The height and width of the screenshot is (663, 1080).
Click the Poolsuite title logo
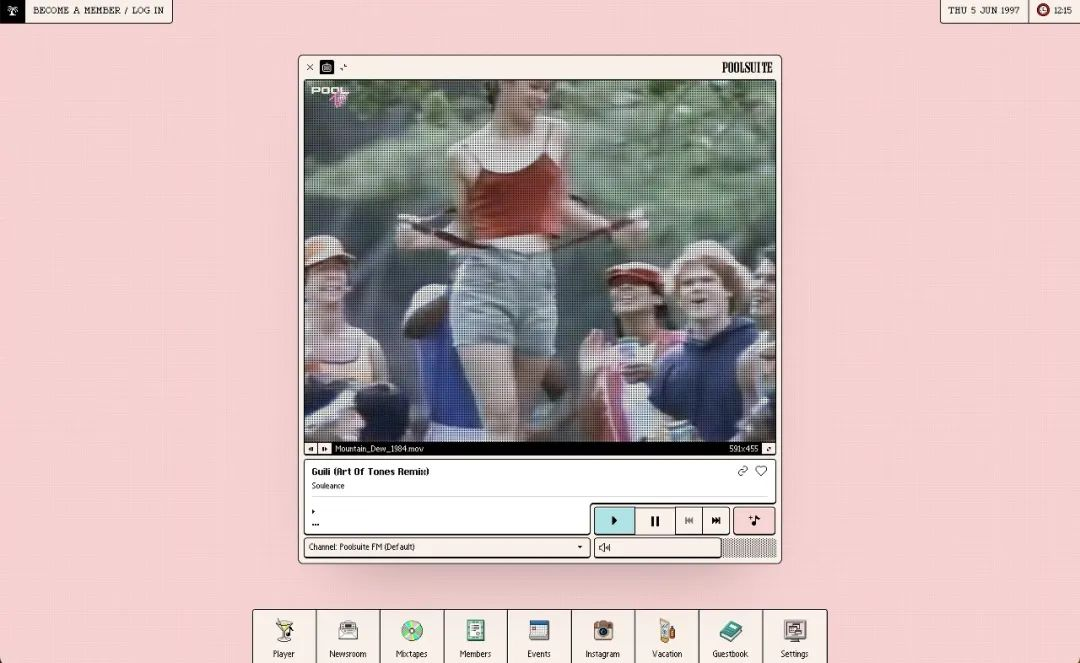747,67
